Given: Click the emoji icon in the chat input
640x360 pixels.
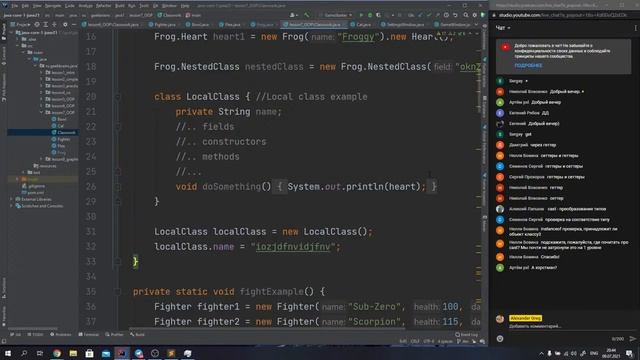Looking at the screenshot, I should (x=500, y=338).
